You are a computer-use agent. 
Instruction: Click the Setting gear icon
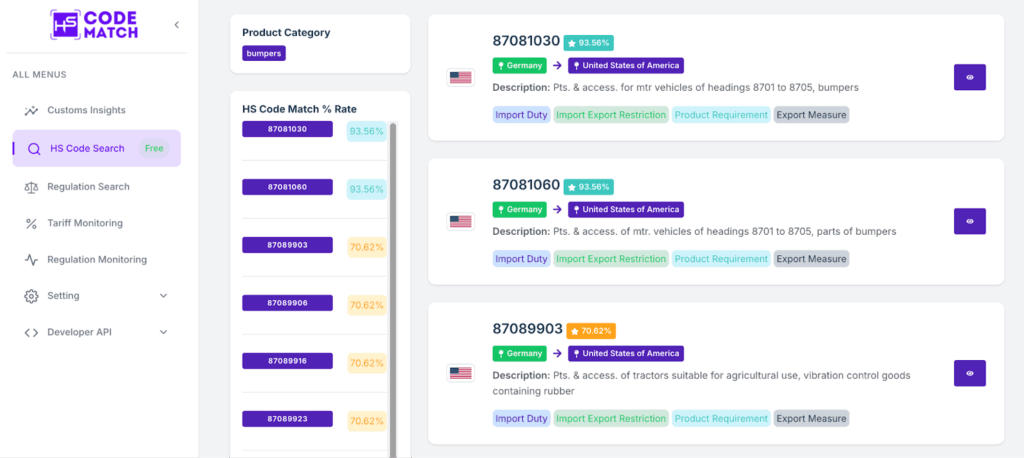(x=31, y=296)
